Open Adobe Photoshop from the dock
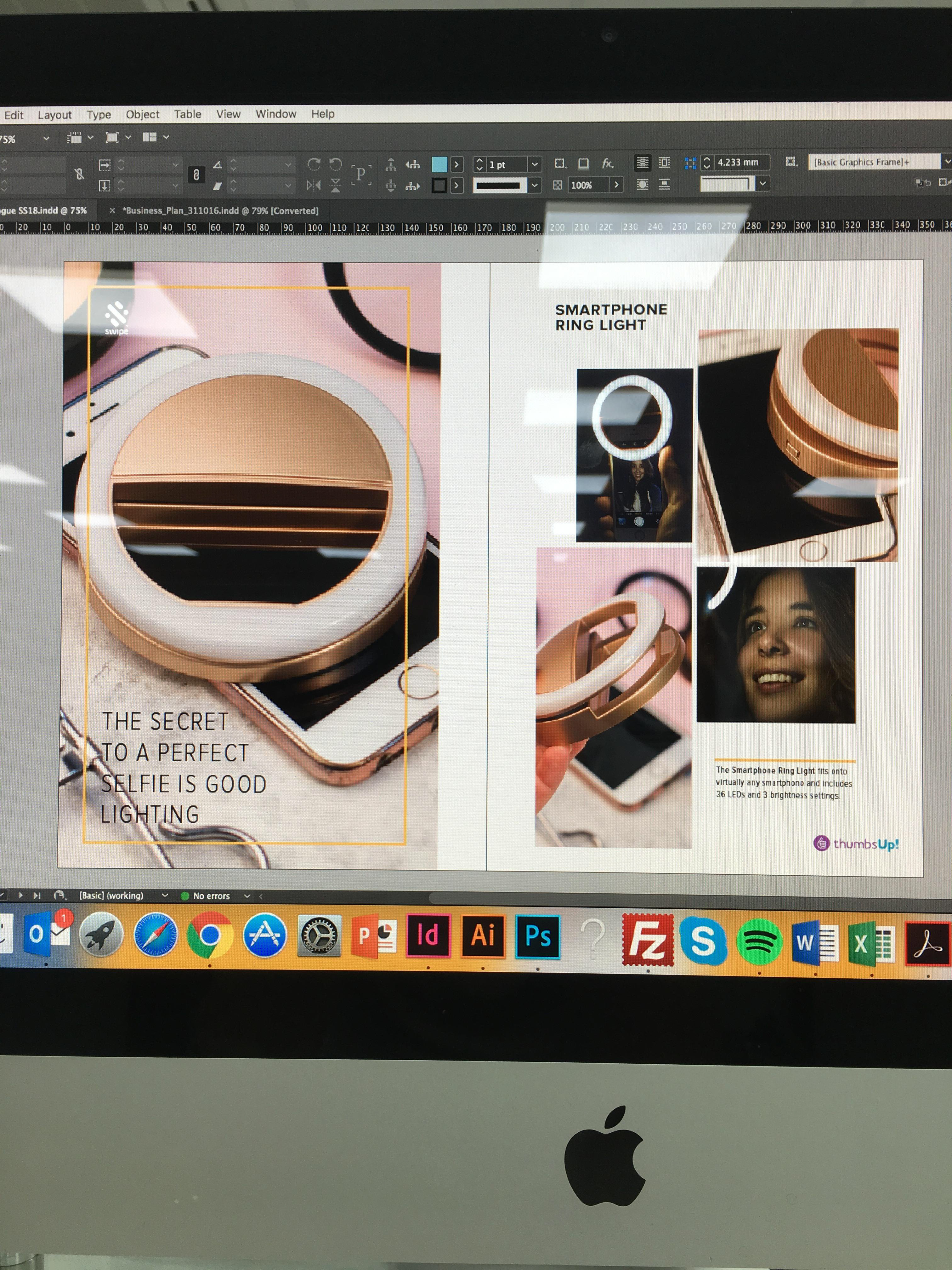 coord(538,936)
